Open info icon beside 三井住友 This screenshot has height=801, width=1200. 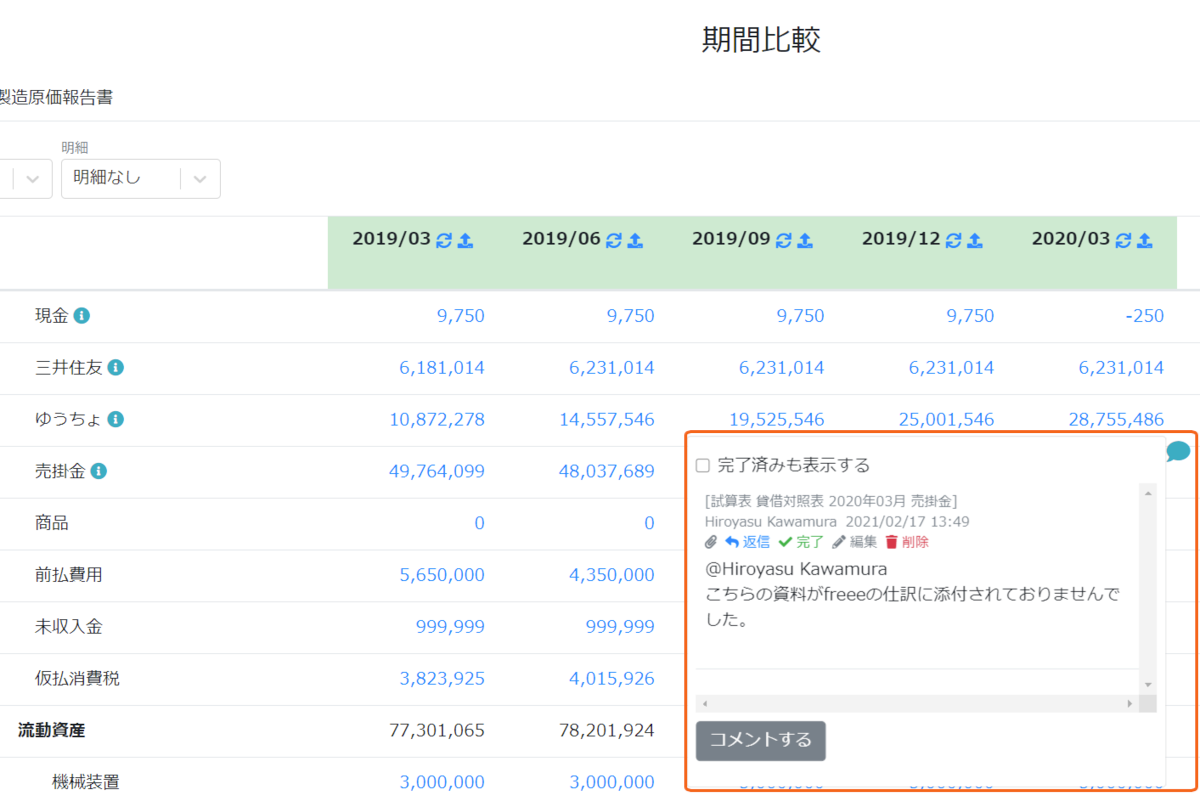click(116, 368)
